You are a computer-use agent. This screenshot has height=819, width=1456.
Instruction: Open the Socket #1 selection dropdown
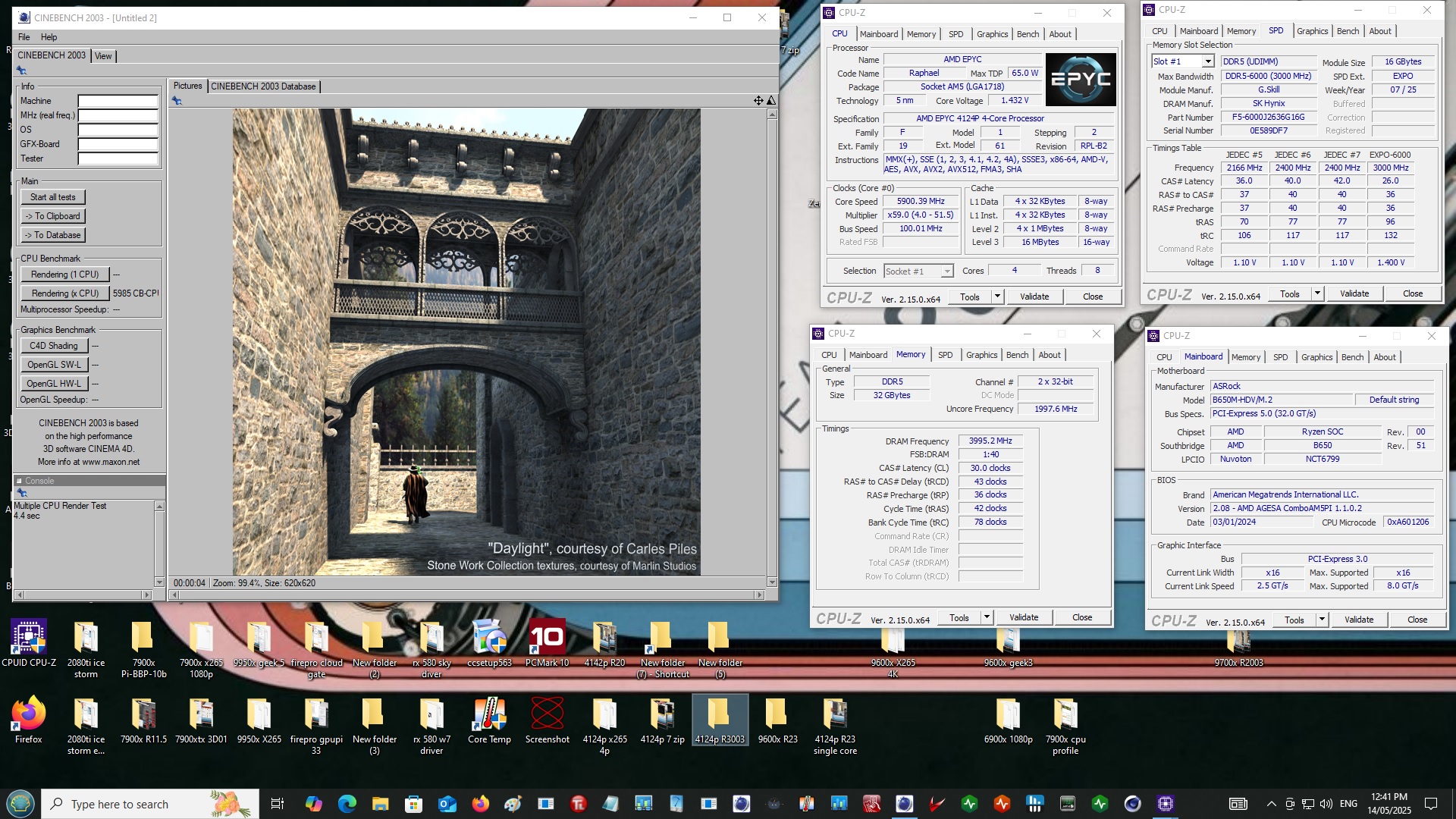(946, 271)
